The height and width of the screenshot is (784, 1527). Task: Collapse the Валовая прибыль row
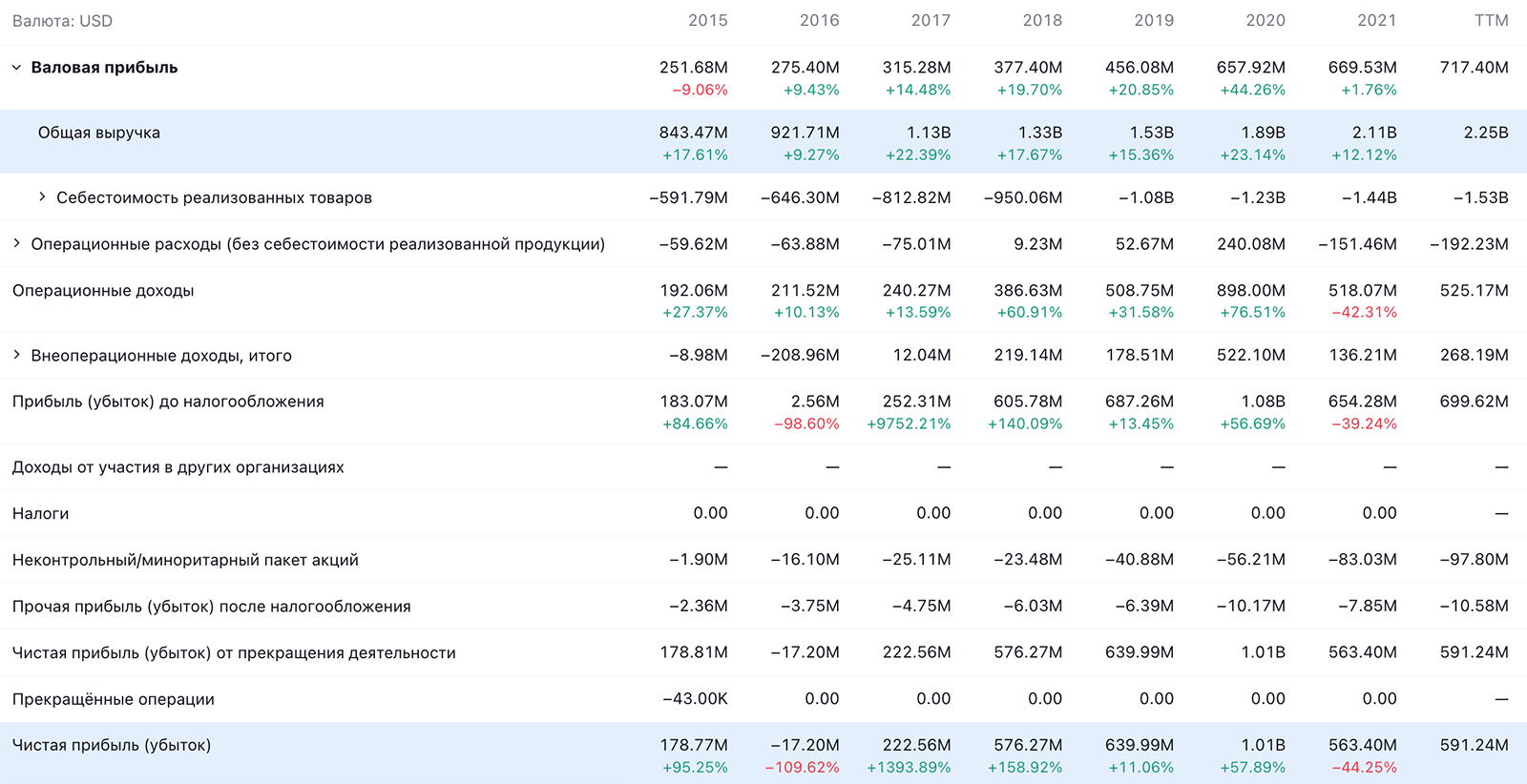click(x=16, y=68)
